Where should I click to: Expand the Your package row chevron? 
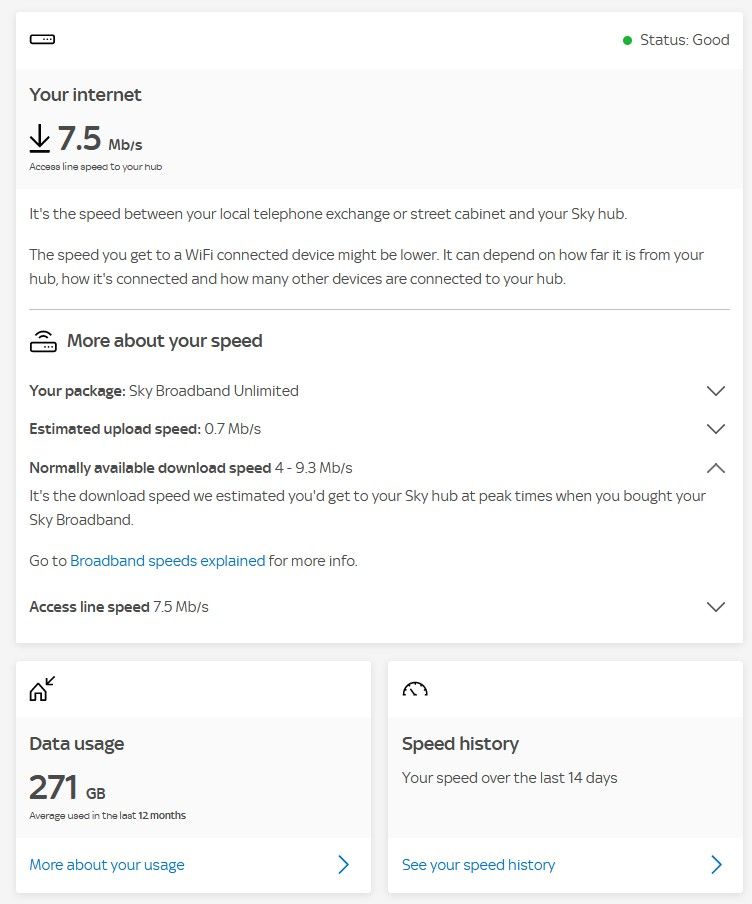click(x=715, y=391)
